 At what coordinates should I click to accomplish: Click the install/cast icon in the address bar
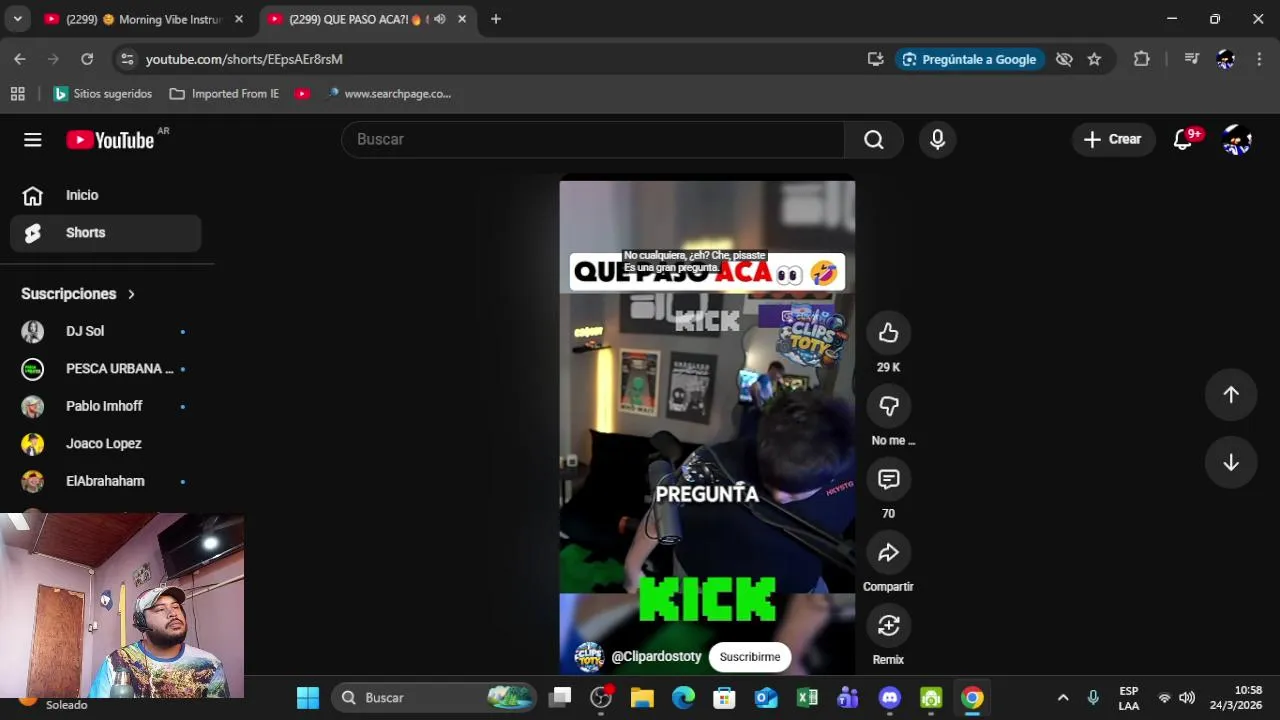(876, 59)
